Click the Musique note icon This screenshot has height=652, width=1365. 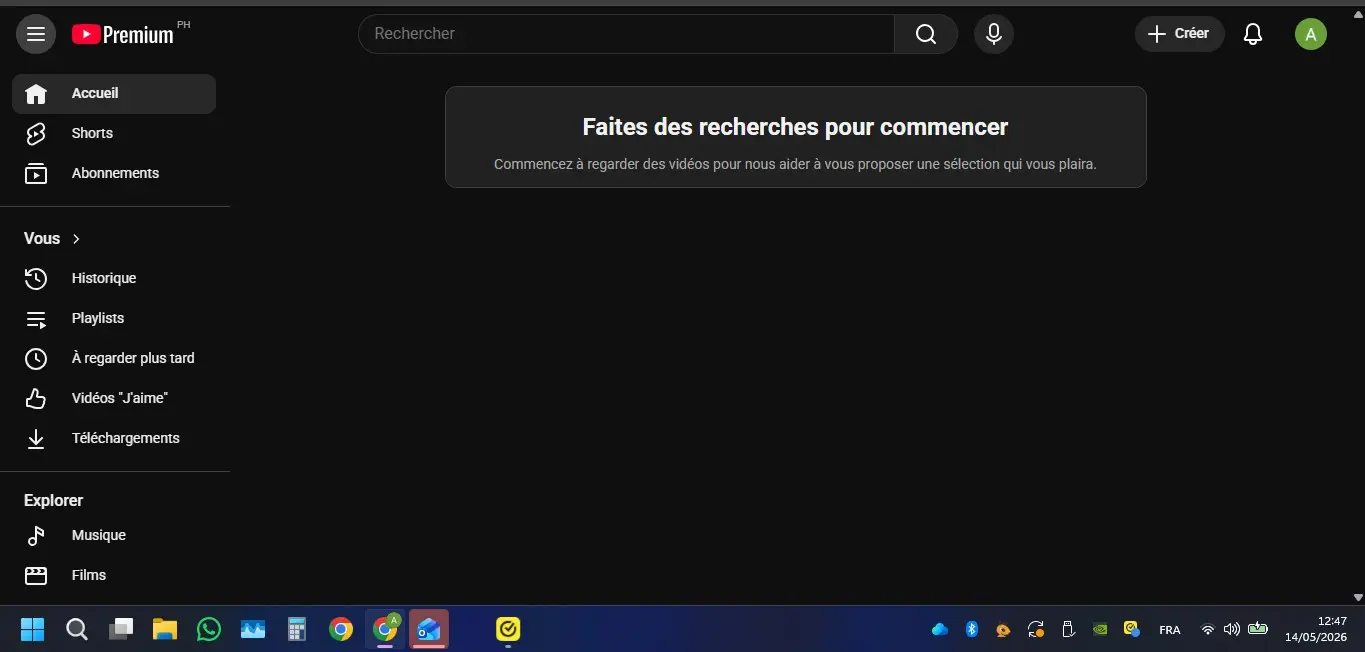pyautogui.click(x=36, y=535)
